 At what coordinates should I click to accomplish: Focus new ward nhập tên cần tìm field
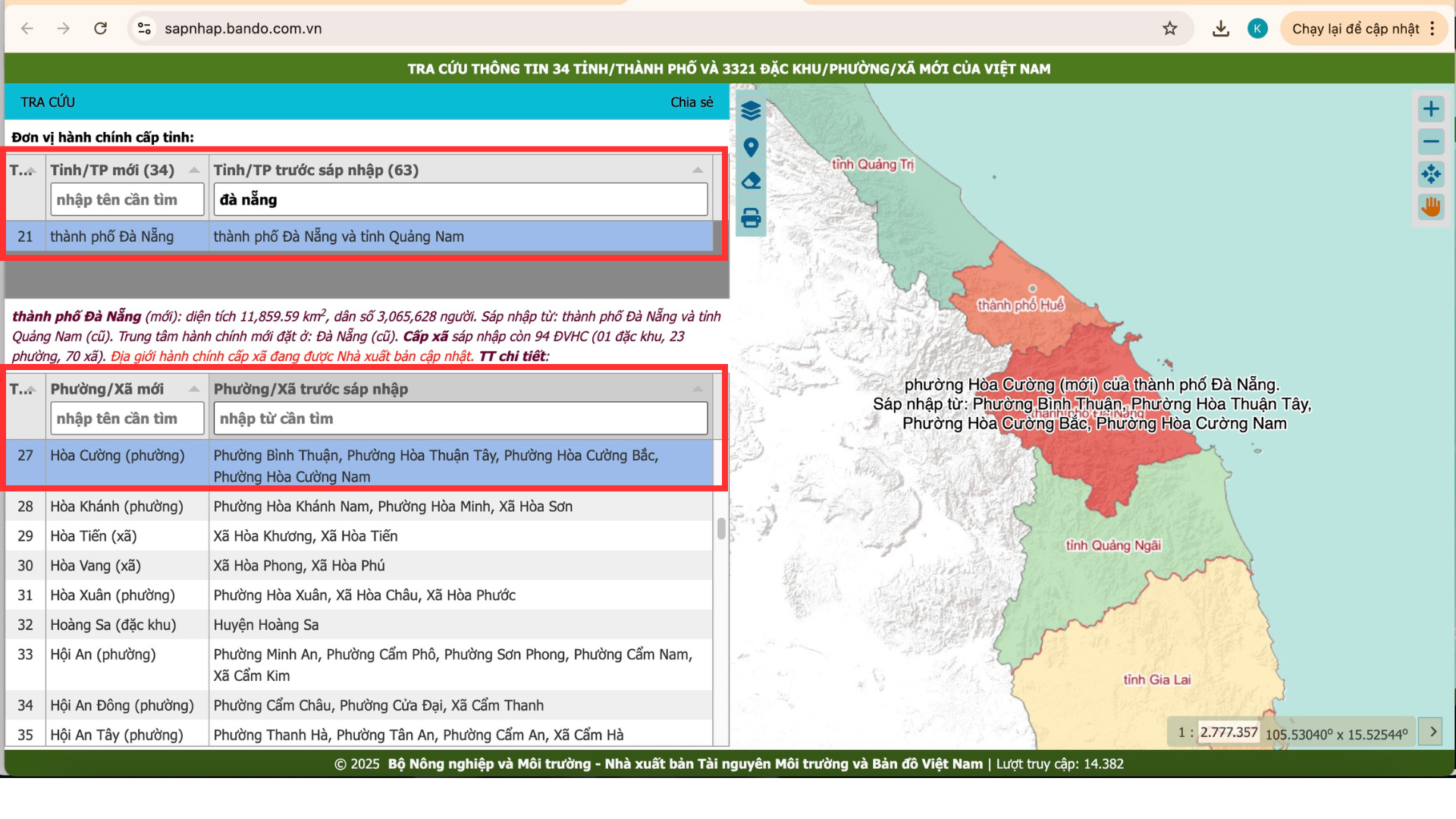click(x=127, y=419)
